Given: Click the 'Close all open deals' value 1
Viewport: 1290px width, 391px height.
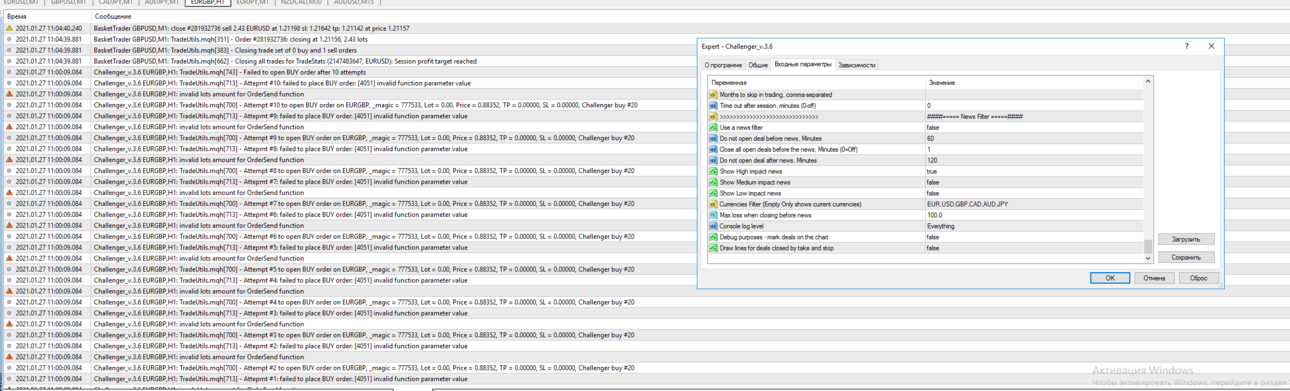Looking at the screenshot, I should click(929, 150).
